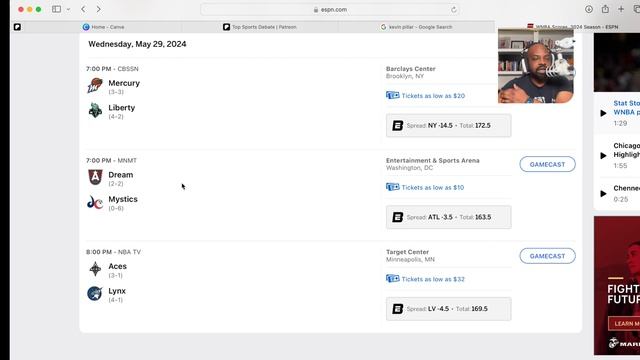
Task: Go forward with the browser forward arrow
Action: [x=98, y=9]
